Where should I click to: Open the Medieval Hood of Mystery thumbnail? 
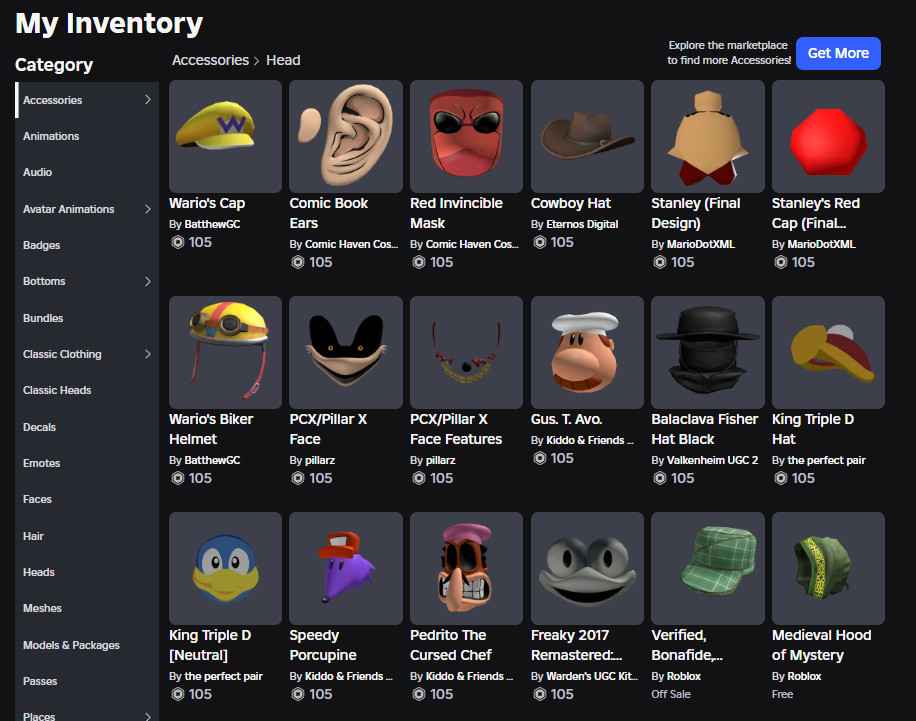pos(828,569)
